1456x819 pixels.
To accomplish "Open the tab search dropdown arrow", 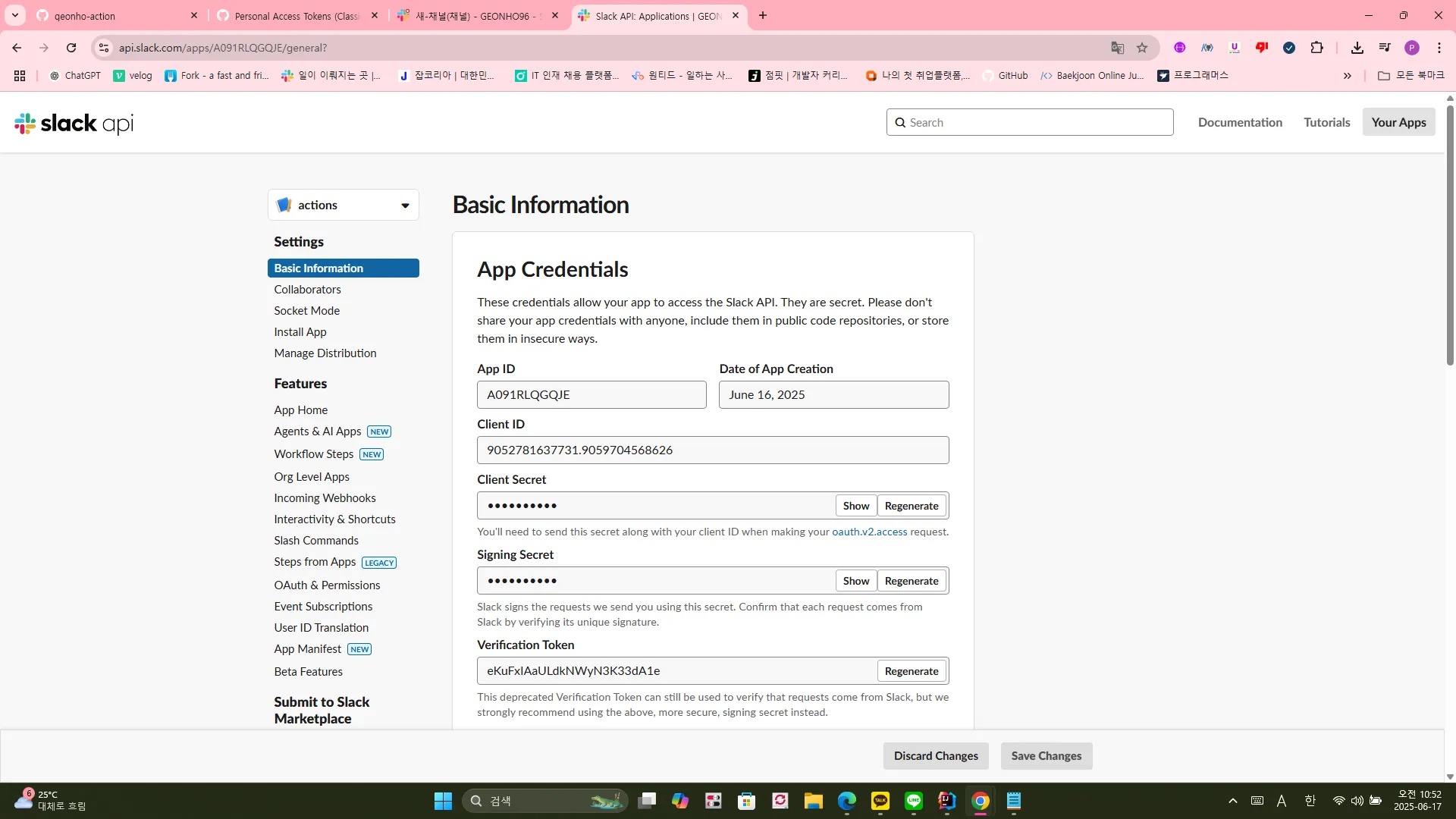I will 14,15.
